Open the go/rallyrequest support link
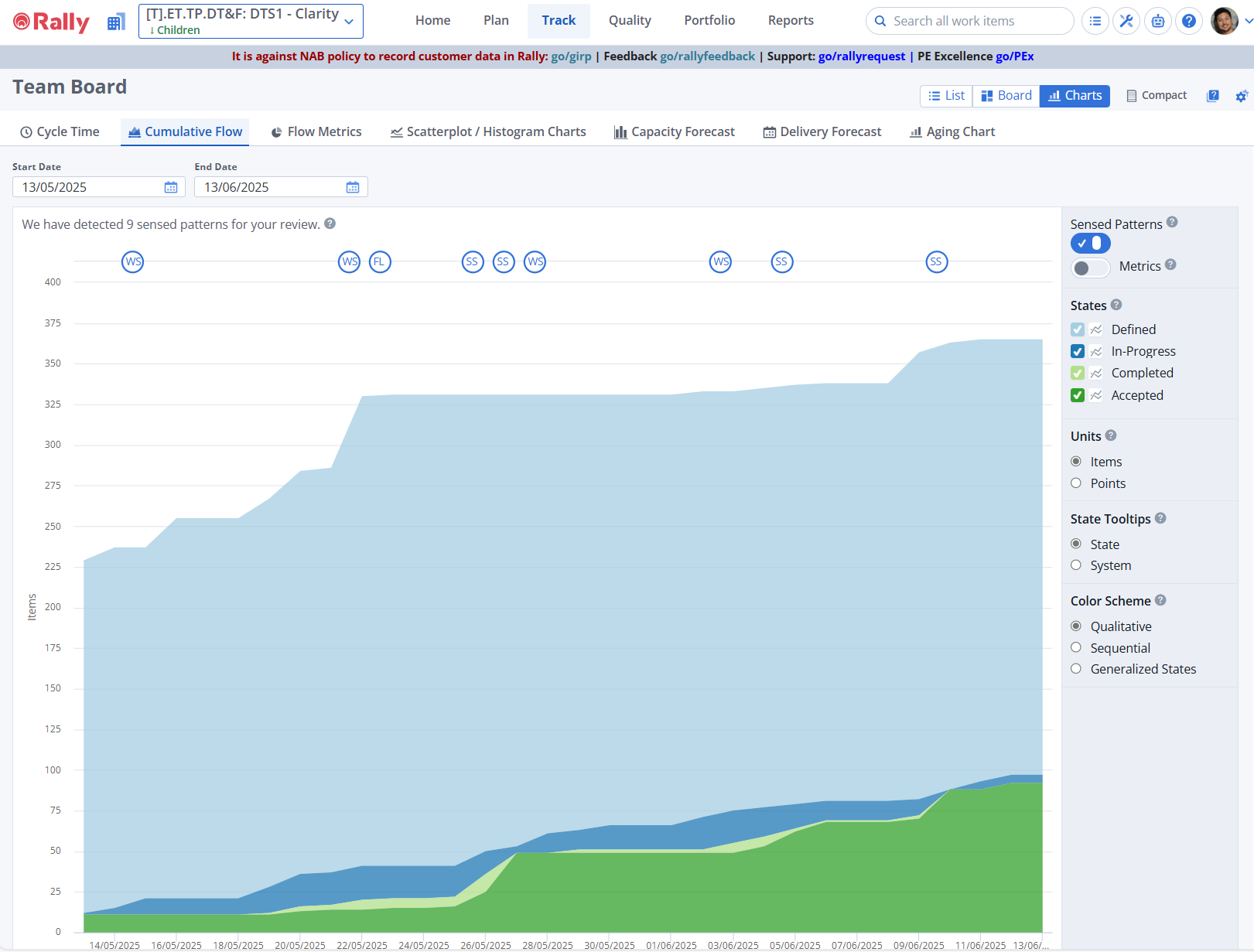This screenshot has width=1254, height=952. tap(862, 56)
